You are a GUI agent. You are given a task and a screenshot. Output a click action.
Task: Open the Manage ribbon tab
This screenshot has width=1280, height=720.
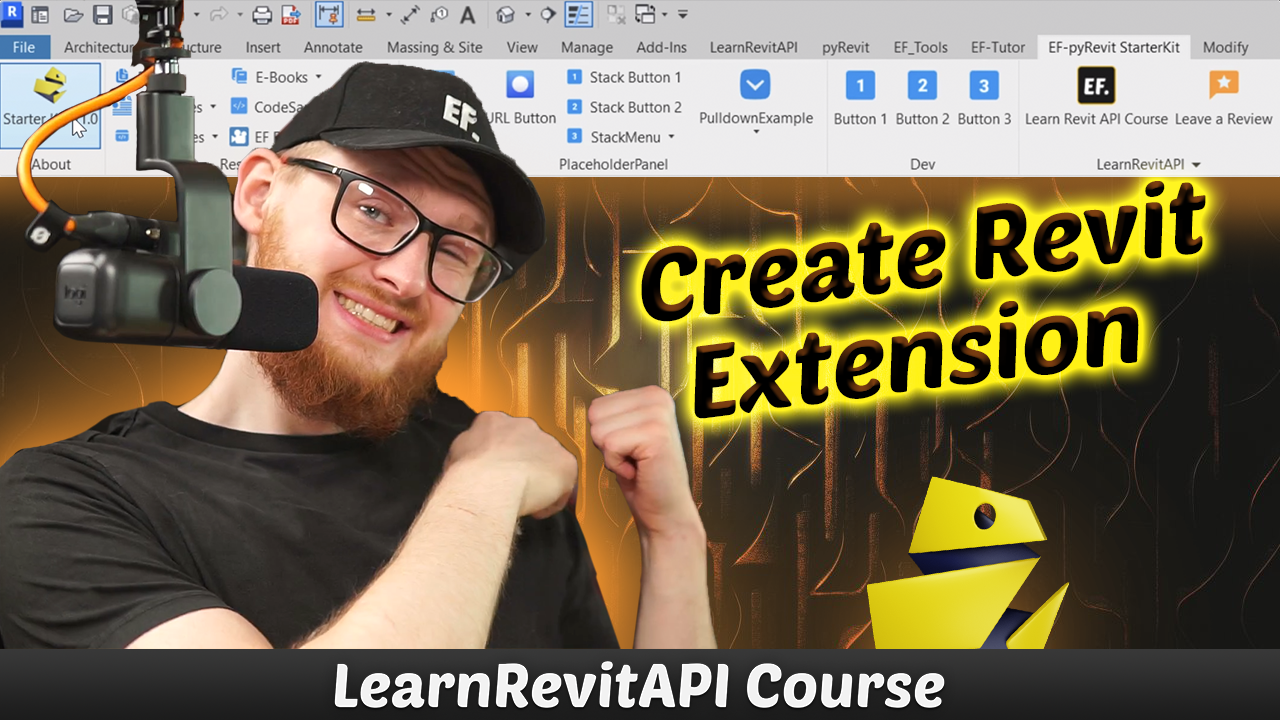pos(586,46)
